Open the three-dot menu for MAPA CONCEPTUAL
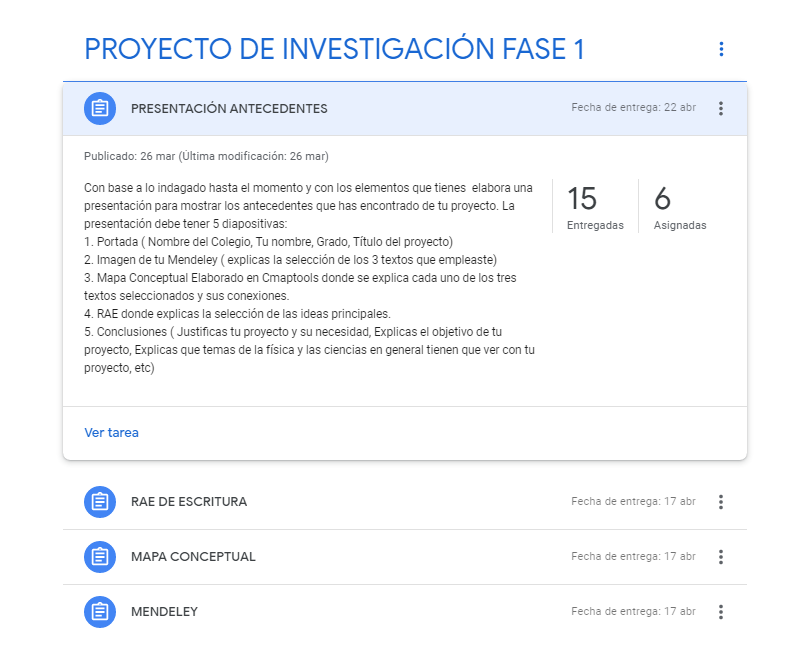802x657 pixels. pos(721,557)
